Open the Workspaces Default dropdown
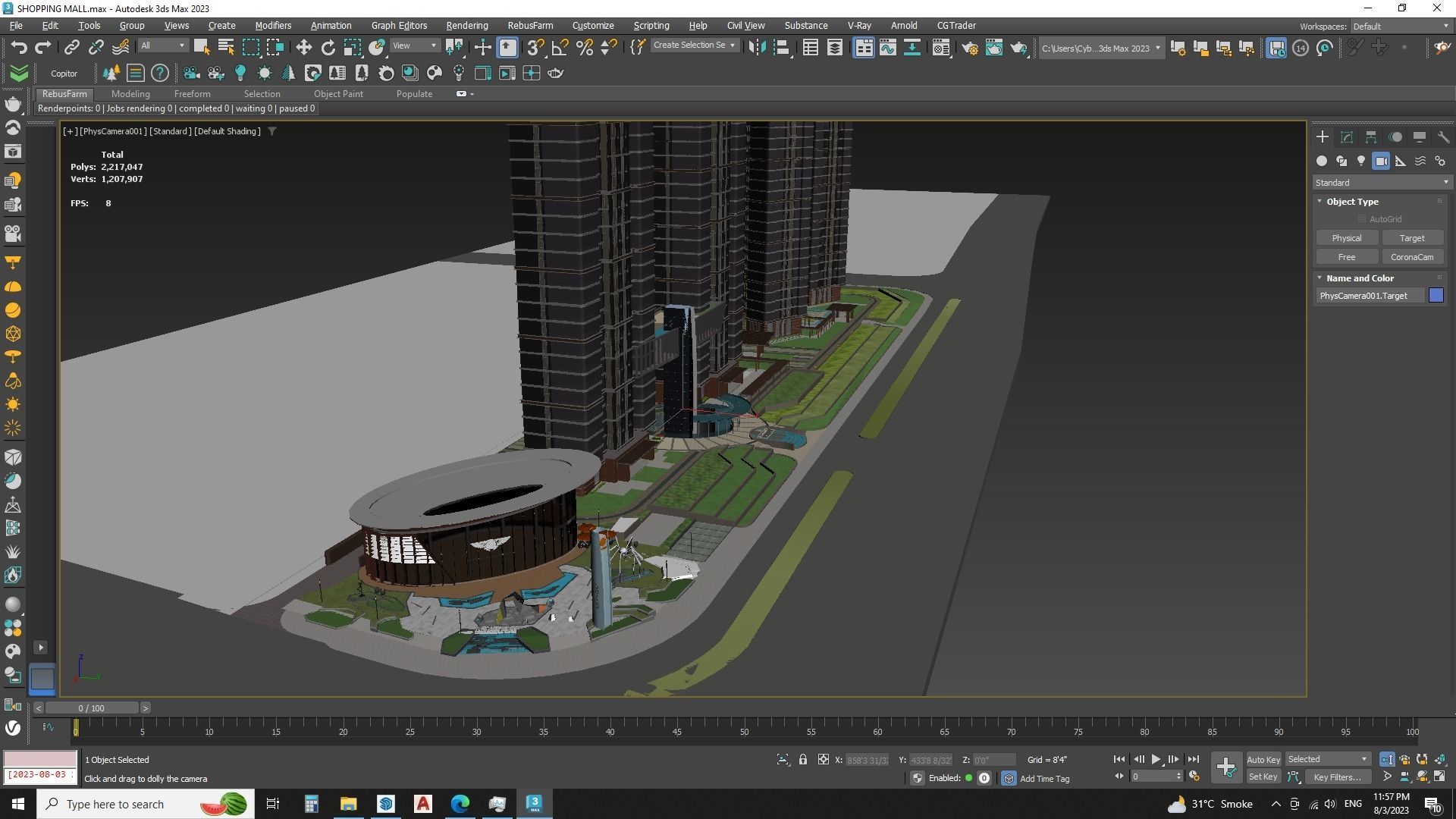The width and height of the screenshot is (1456, 819). click(1400, 26)
